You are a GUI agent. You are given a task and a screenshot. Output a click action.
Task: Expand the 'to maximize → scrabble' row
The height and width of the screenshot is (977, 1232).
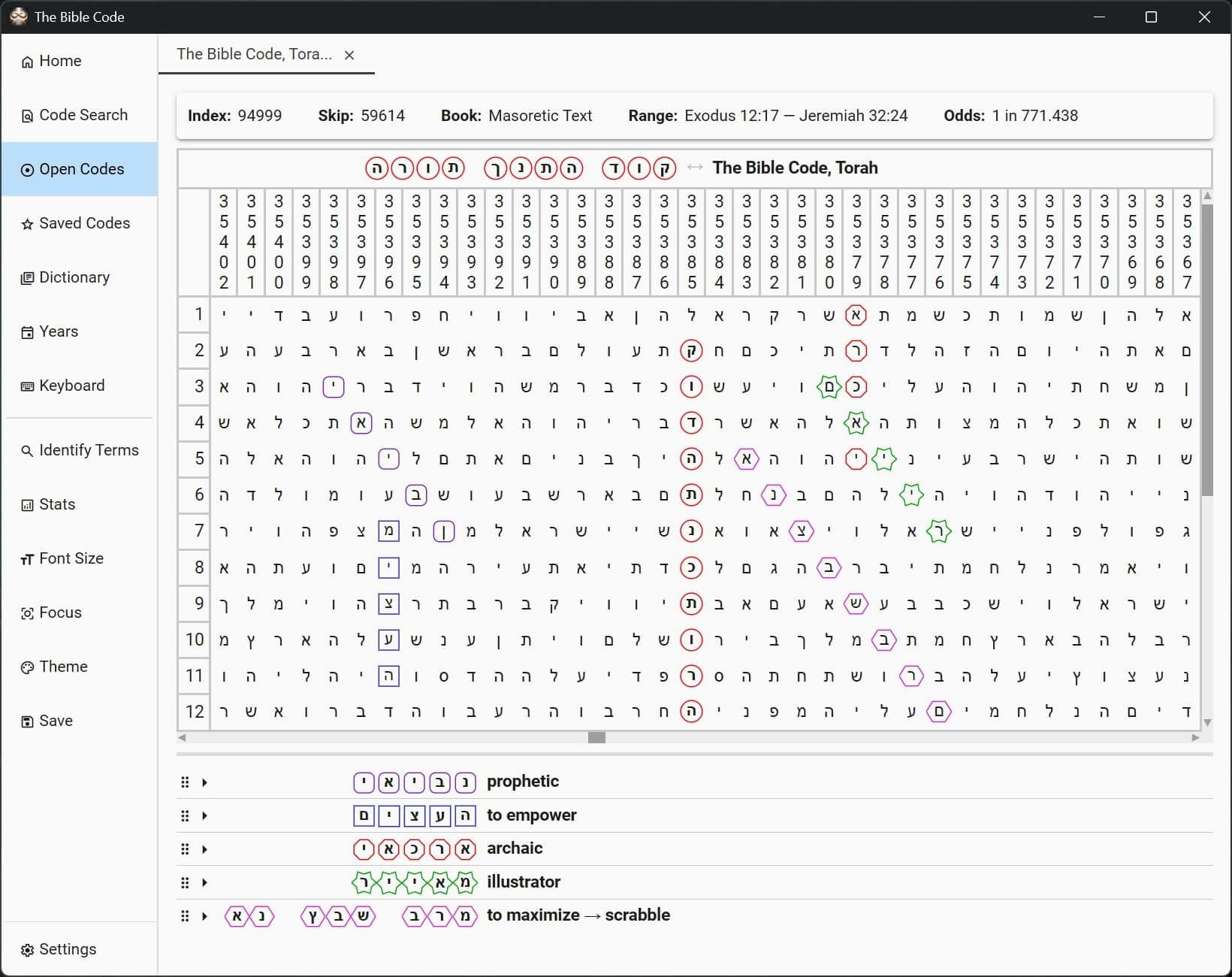coord(204,916)
